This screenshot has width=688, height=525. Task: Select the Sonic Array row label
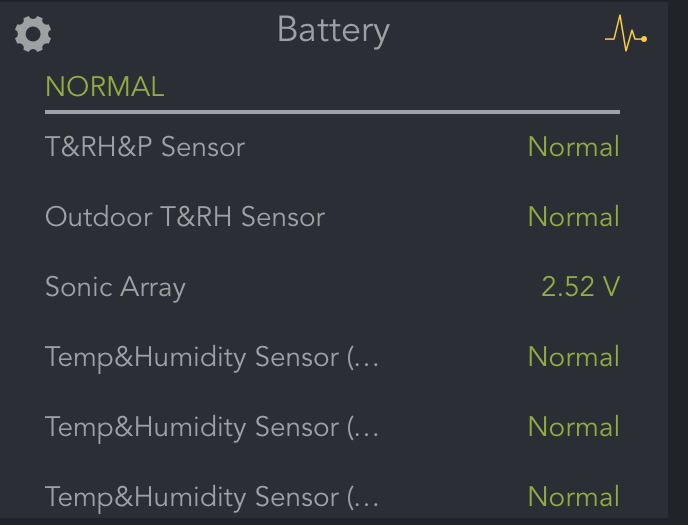click(115, 287)
